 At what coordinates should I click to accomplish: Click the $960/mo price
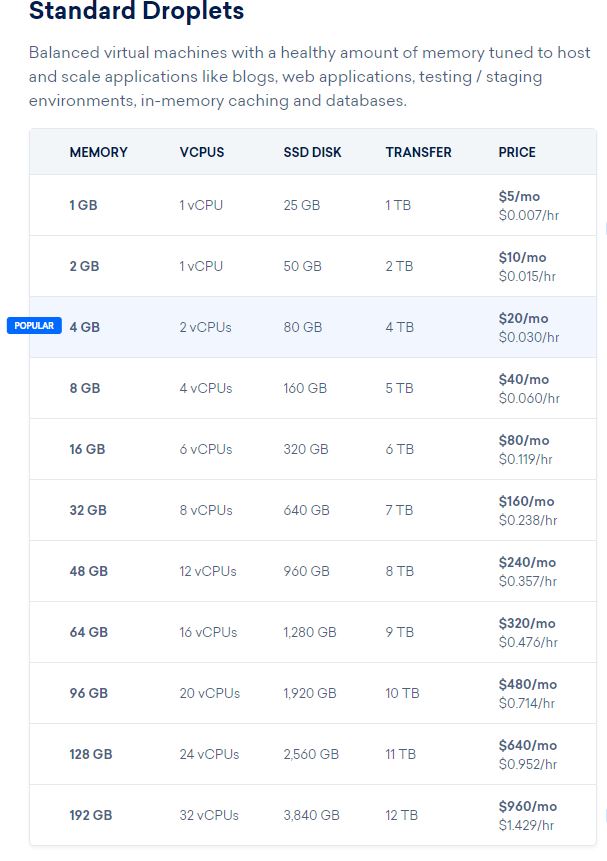point(528,806)
